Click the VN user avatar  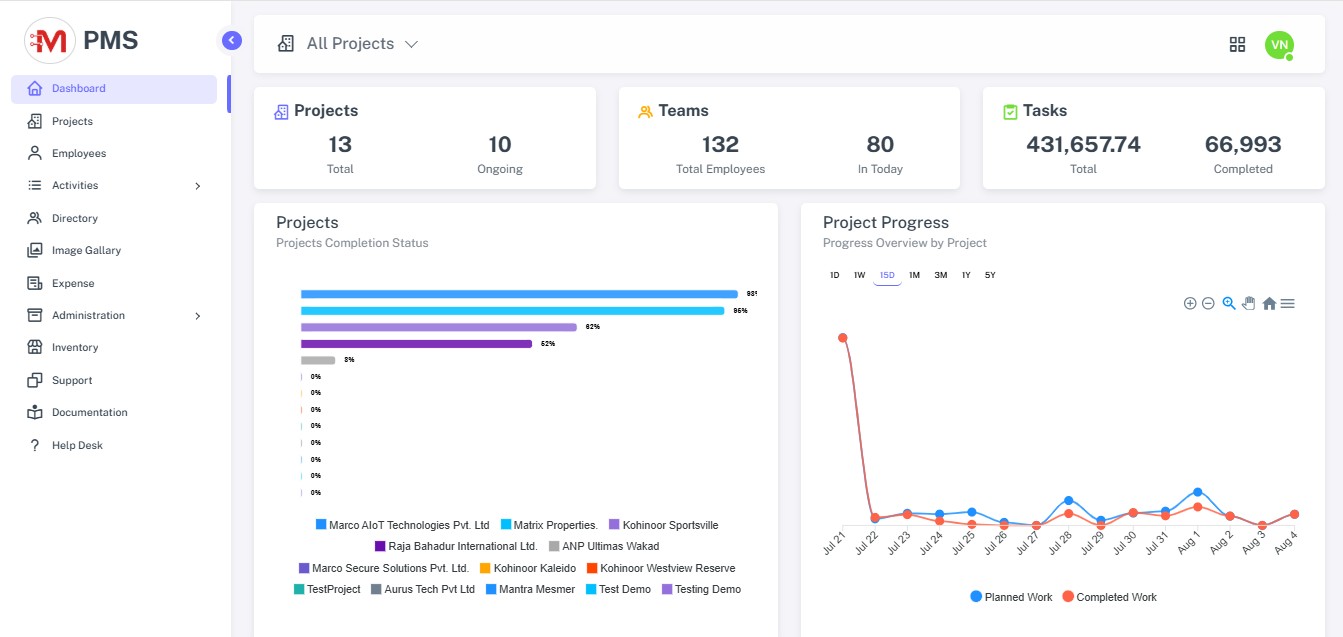point(1279,44)
